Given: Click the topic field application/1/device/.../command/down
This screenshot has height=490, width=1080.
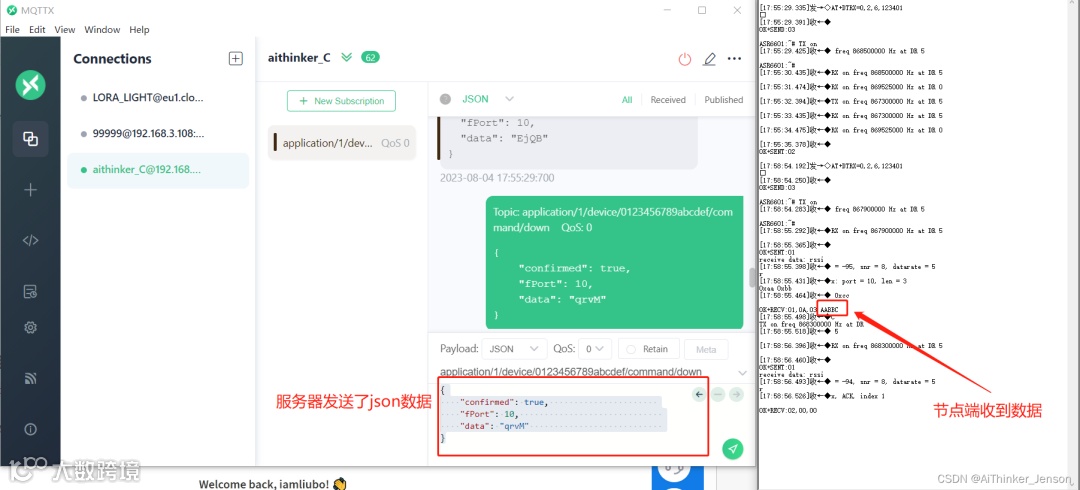Looking at the screenshot, I should coord(571,372).
